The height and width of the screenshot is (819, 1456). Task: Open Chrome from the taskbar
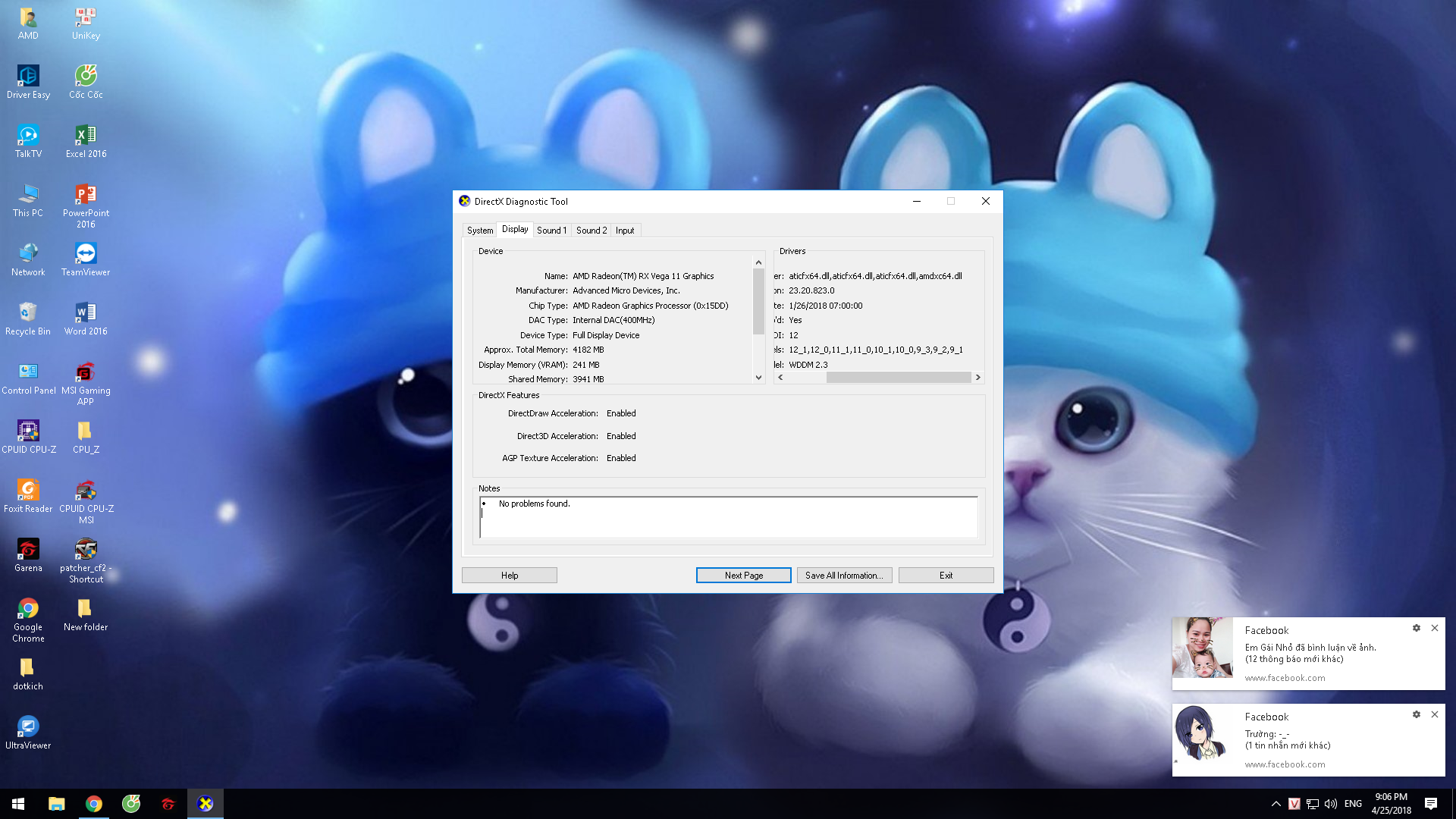tap(94, 804)
